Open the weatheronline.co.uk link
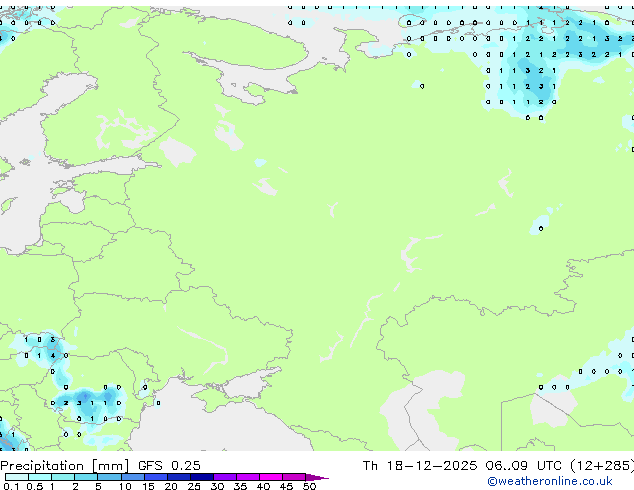 tap(550, 481)
